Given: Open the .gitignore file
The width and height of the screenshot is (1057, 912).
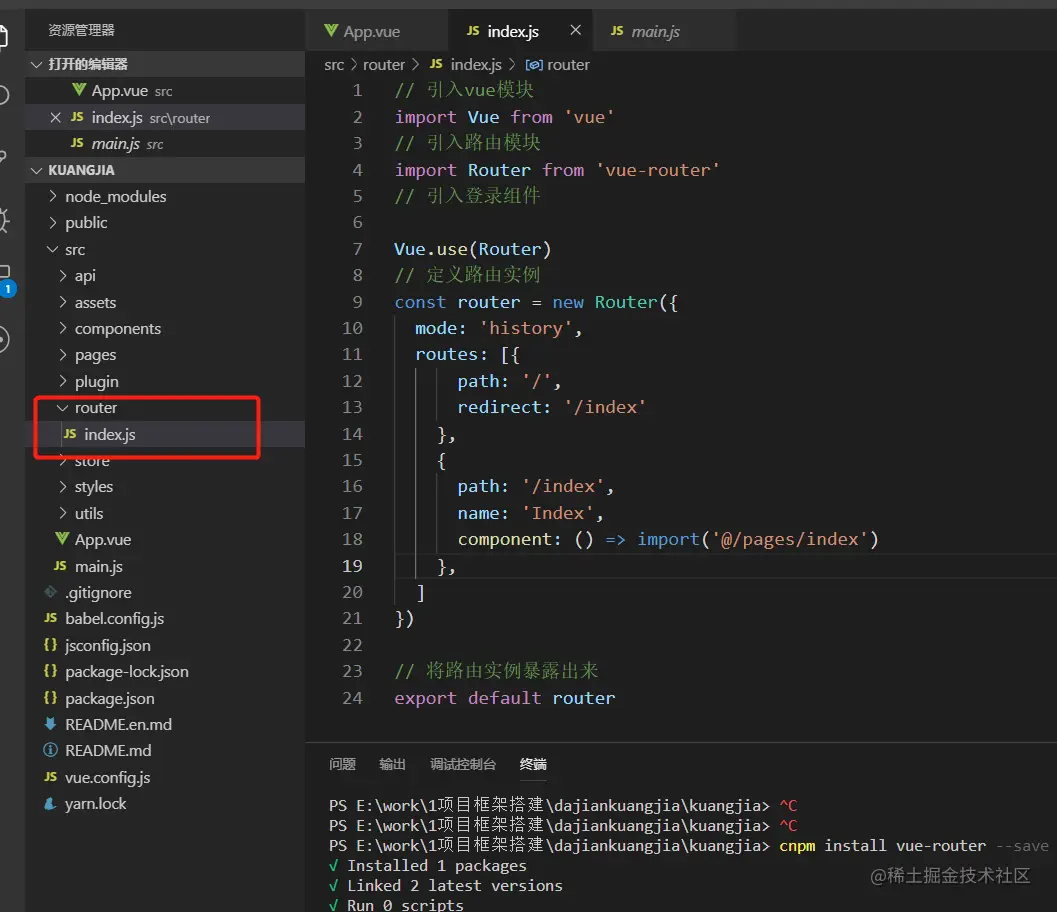Looking at the screenshot, I should [164, 592].
